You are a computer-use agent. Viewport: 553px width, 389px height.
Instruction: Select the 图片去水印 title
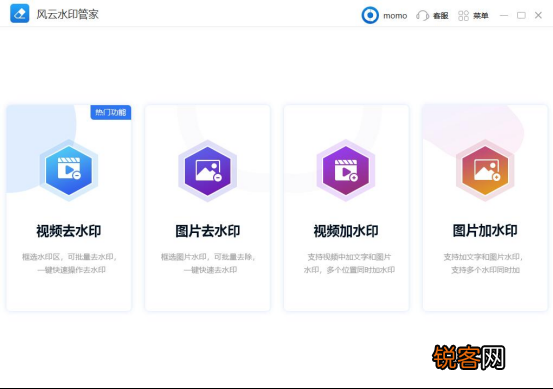click(208, 231)
